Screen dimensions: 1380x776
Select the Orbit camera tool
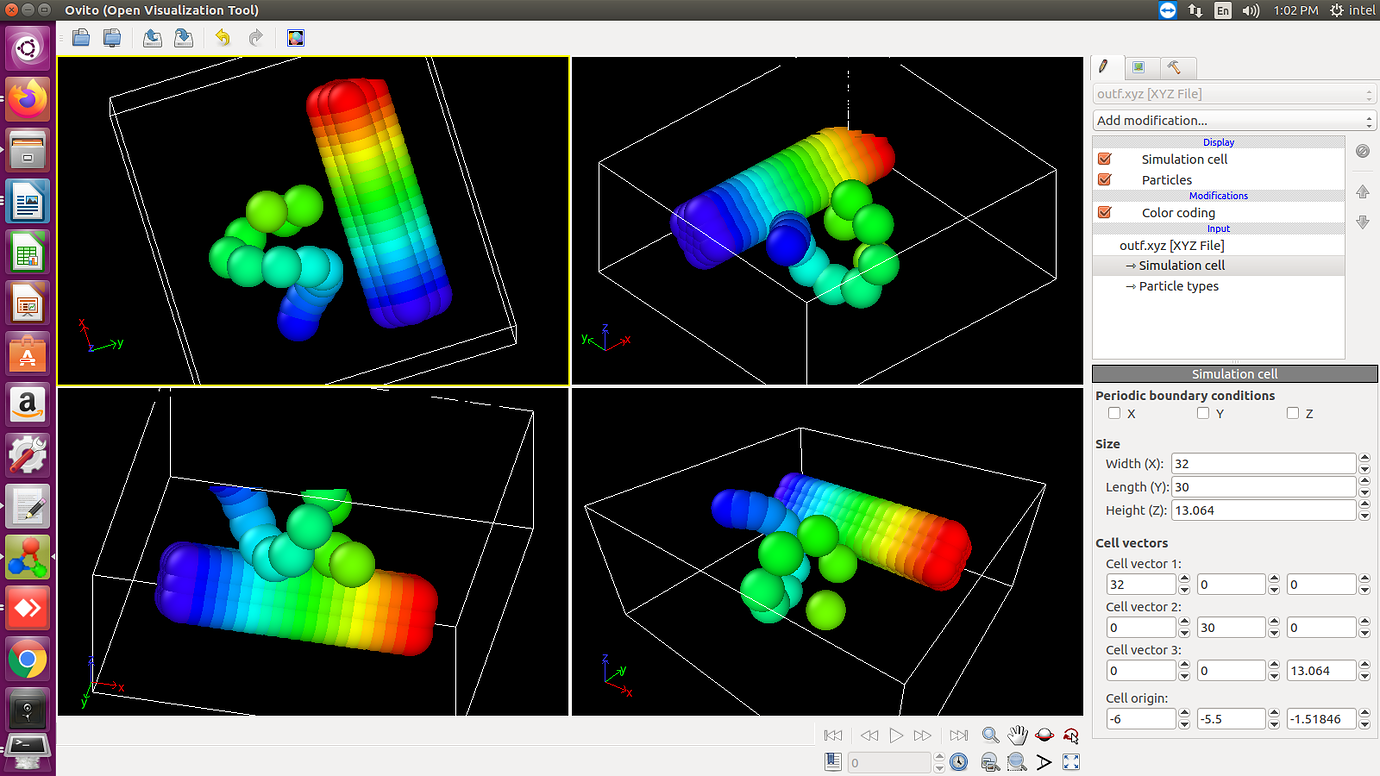pos(1044,735)
